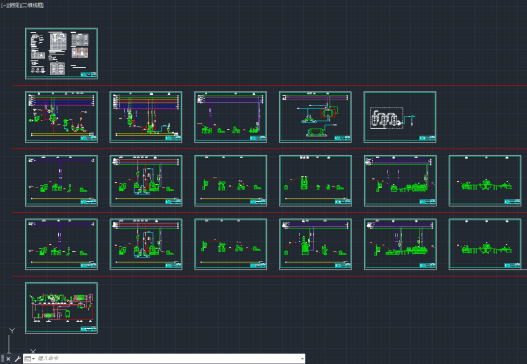Select the second sheet in the fourth row
The image size is (527, 364).
(146, 244)
